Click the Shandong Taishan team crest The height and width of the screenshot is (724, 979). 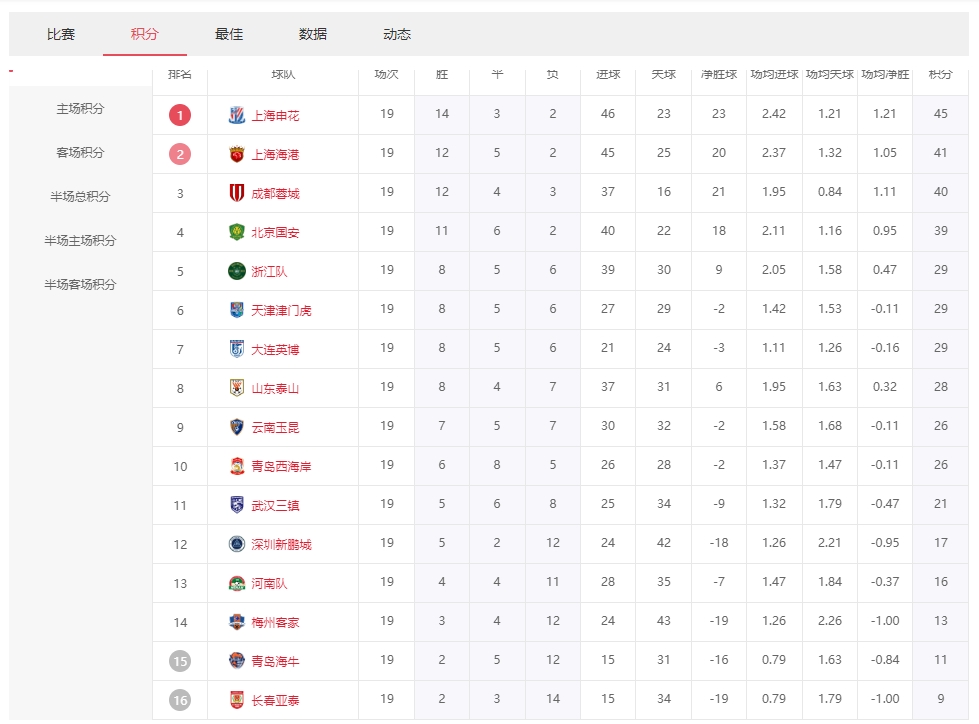click(237, 388)
